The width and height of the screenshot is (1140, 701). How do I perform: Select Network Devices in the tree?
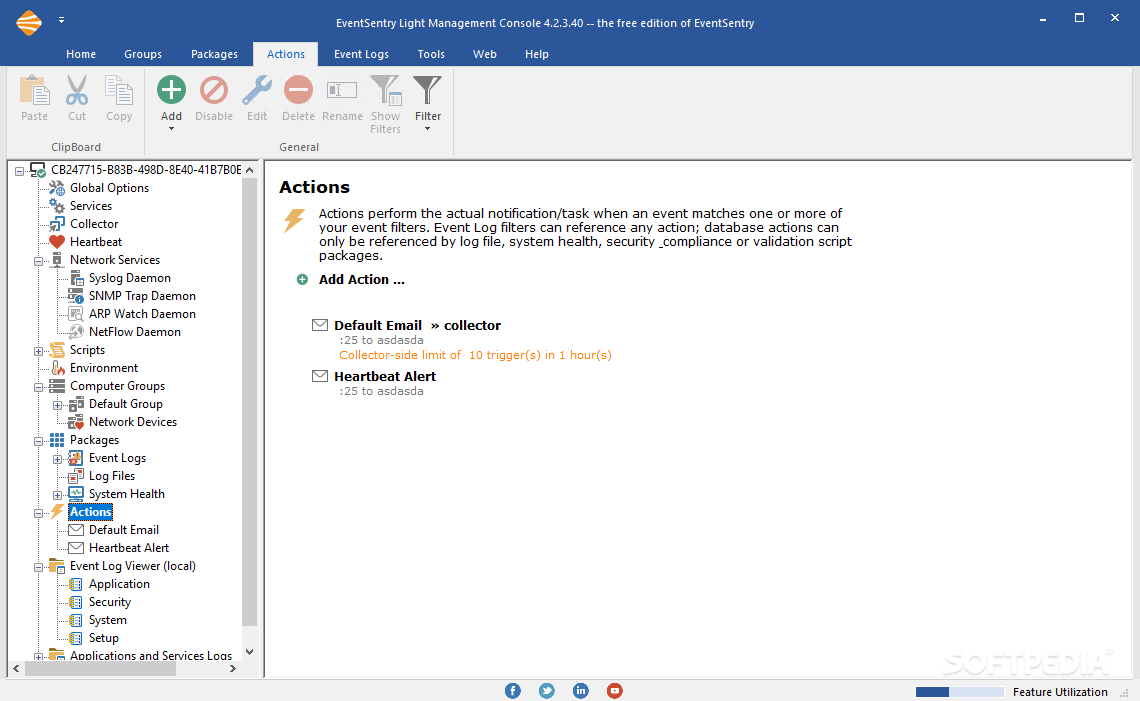point(132,422)
